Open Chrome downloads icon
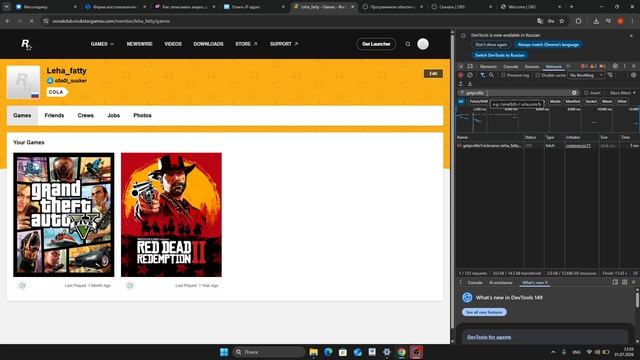This screenshot has height=360, width=640. (596, 21)
